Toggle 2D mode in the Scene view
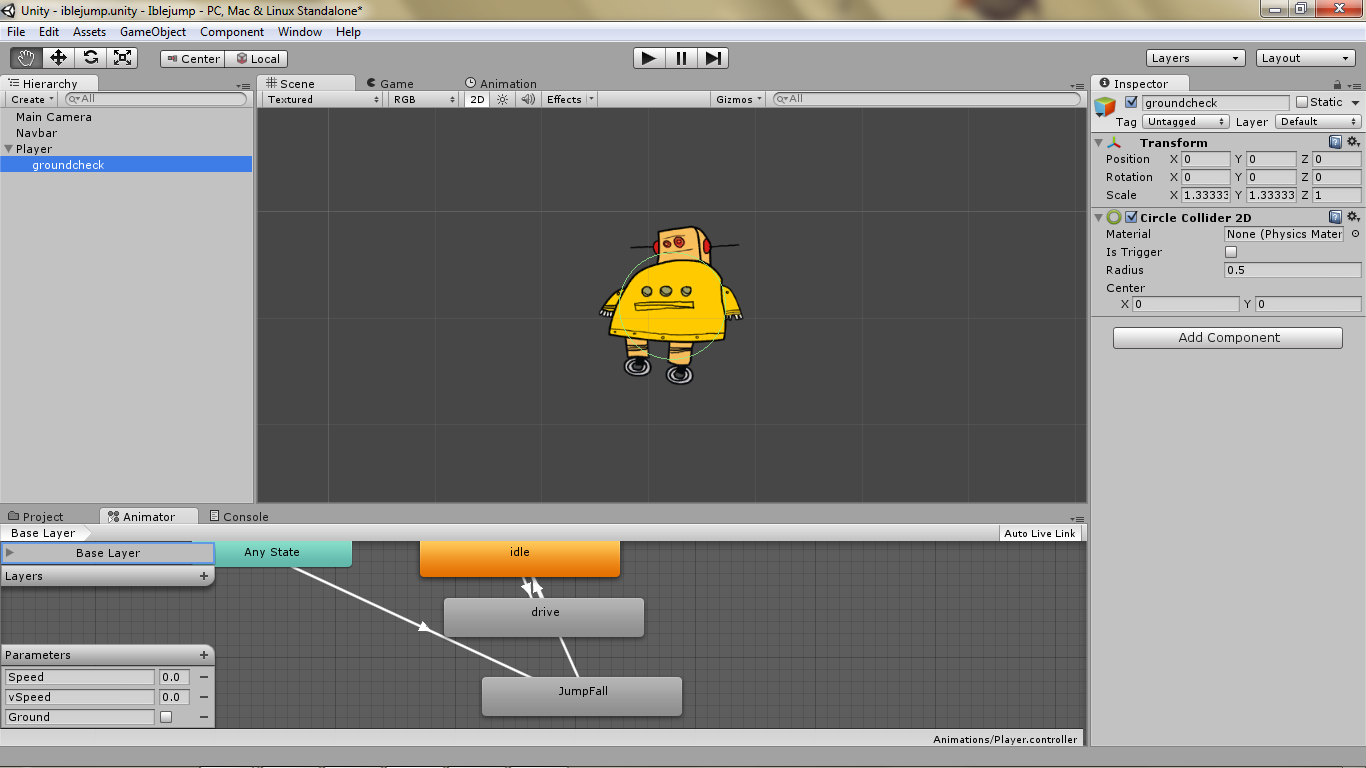Viewport: 1366px width, 768px height. click(x=477, y=99)
